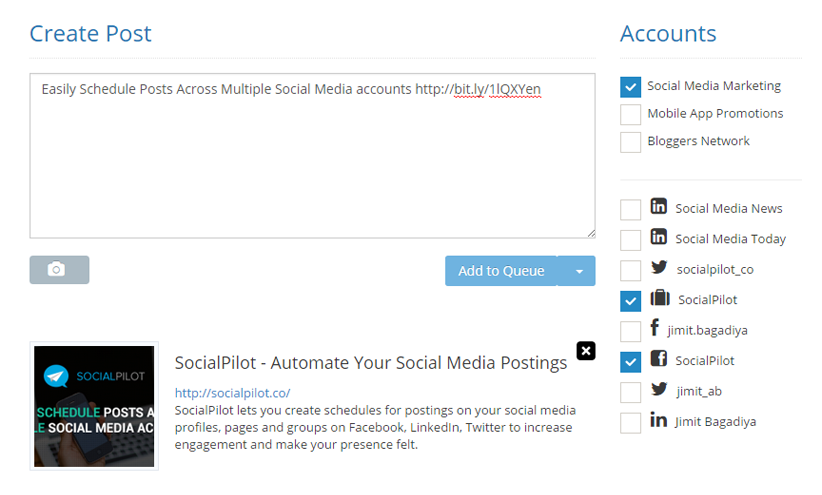Click the Accounts heading
The image size is (822, 495).
pyautogui.click(x=668, y=34)
